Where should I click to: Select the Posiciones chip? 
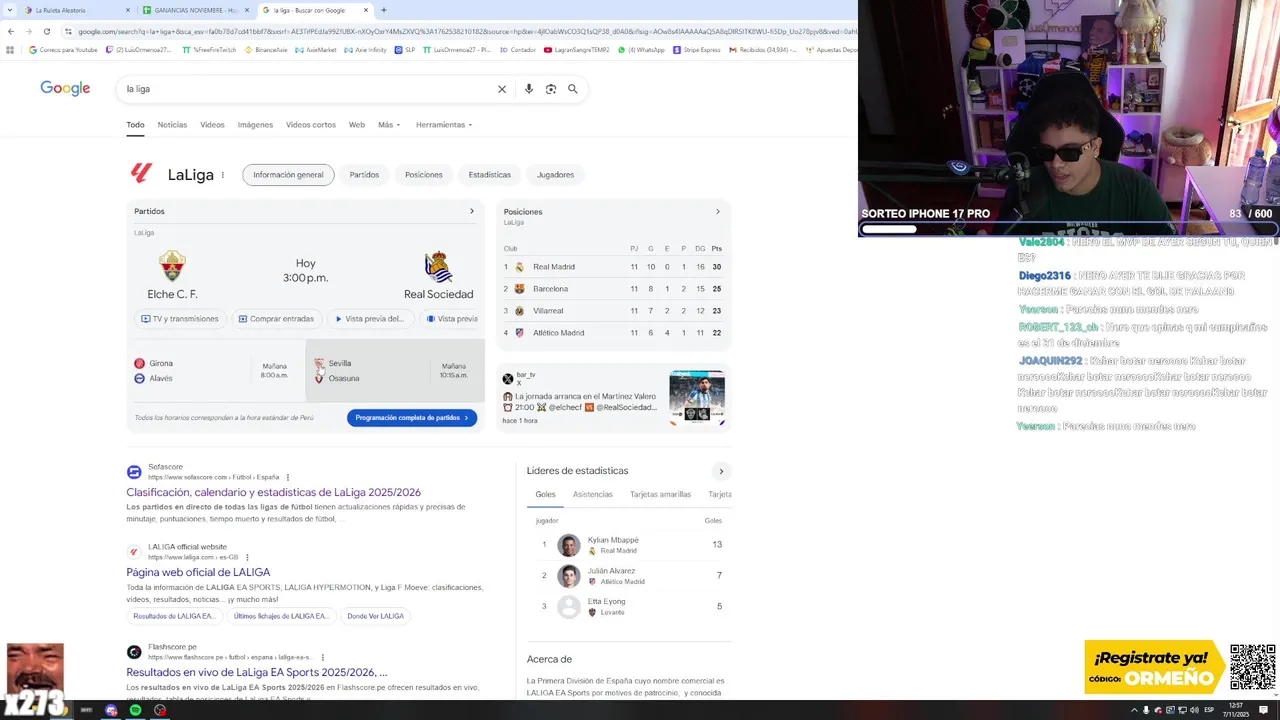pos(424,175)
